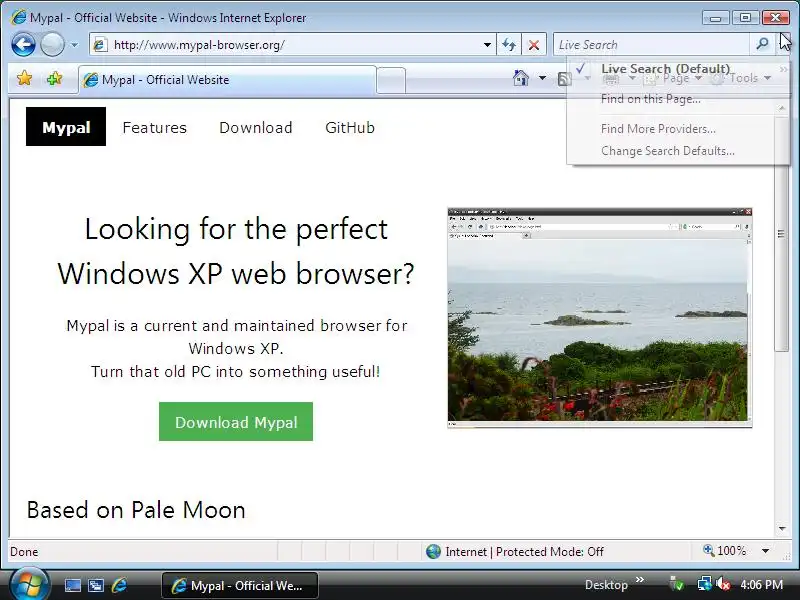Image resolution: width=800 pixels, height=600 pixels.
Task: Select Live Search (Default) provider
Action: point(665,68)
